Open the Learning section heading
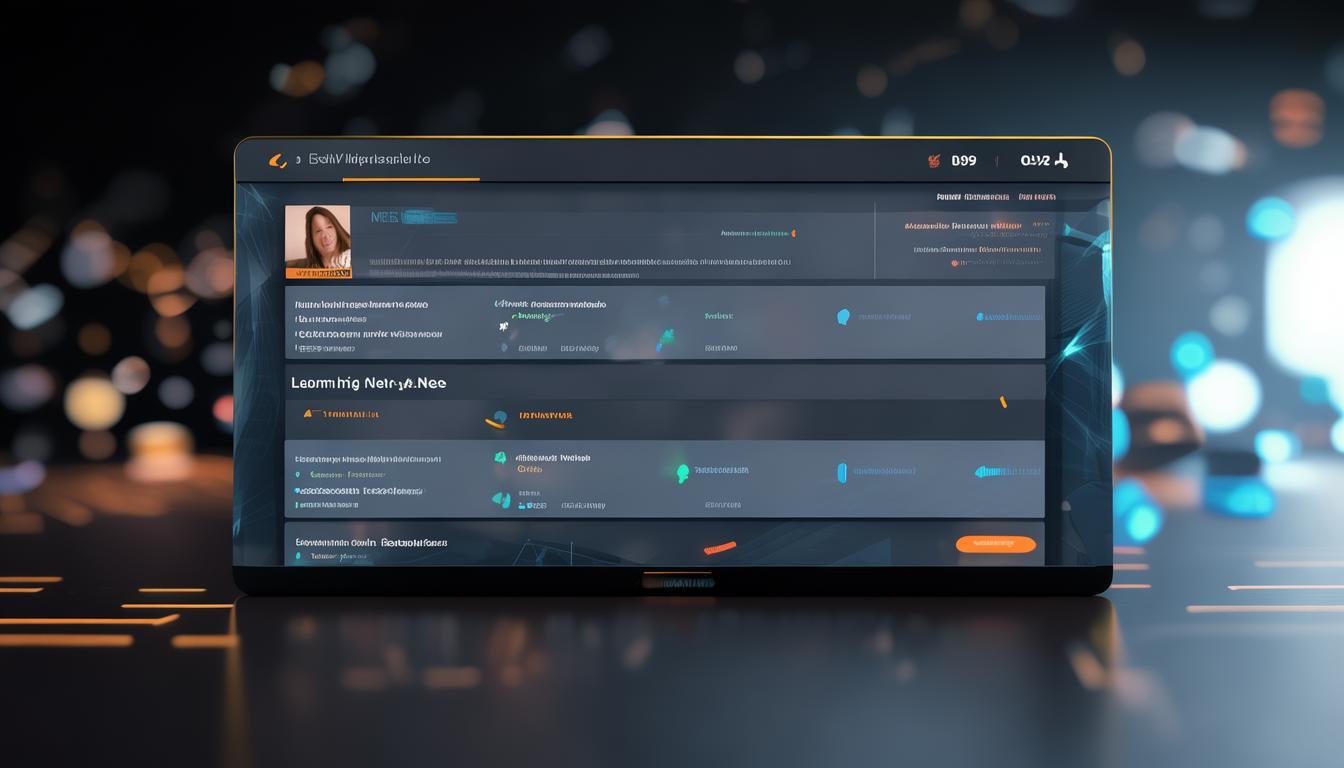Viewport: 1344px width, 768px height. pyautogui.click(x=368, y=383)
